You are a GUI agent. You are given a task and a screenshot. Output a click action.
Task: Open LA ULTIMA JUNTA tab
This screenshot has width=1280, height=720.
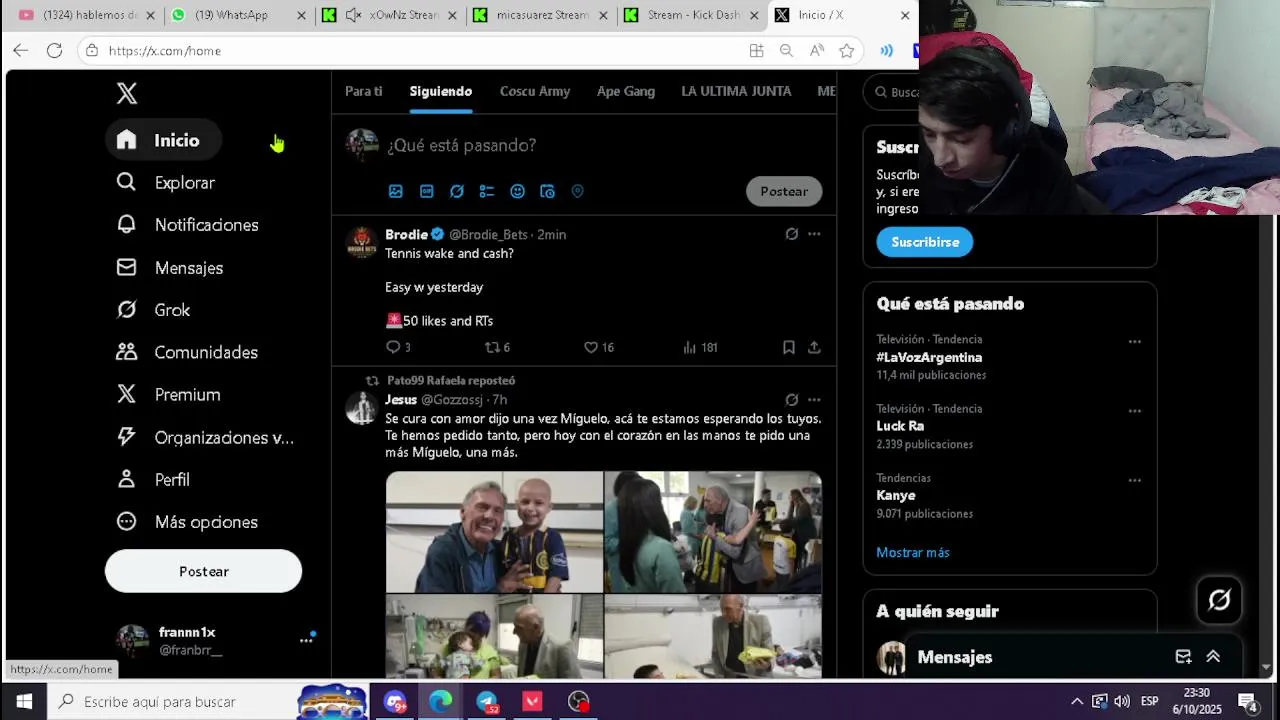pyautogui.click(x=736, y=91)
